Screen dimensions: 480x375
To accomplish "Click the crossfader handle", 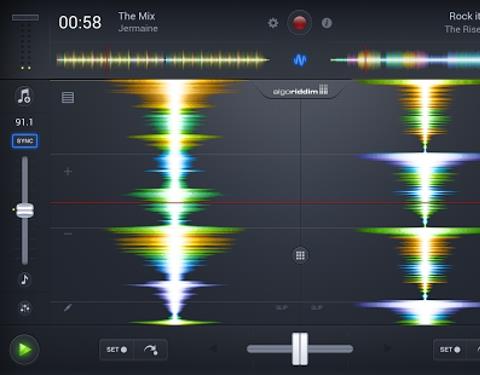I will (x=300, y=349).
